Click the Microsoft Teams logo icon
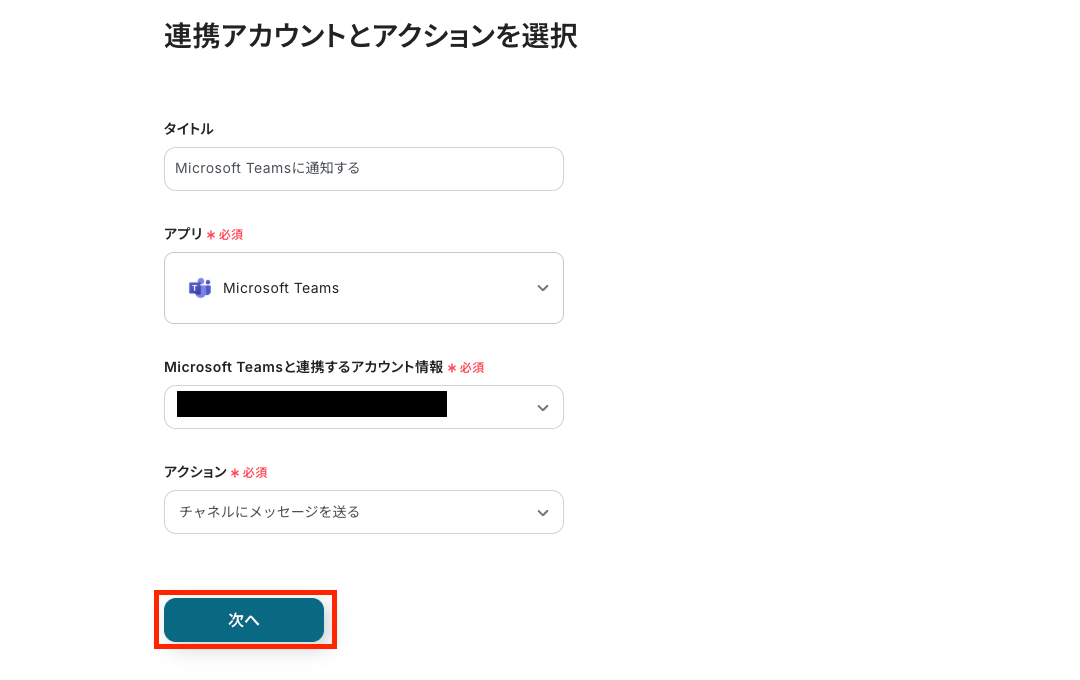1080x680 pixels. coord(200,288)
